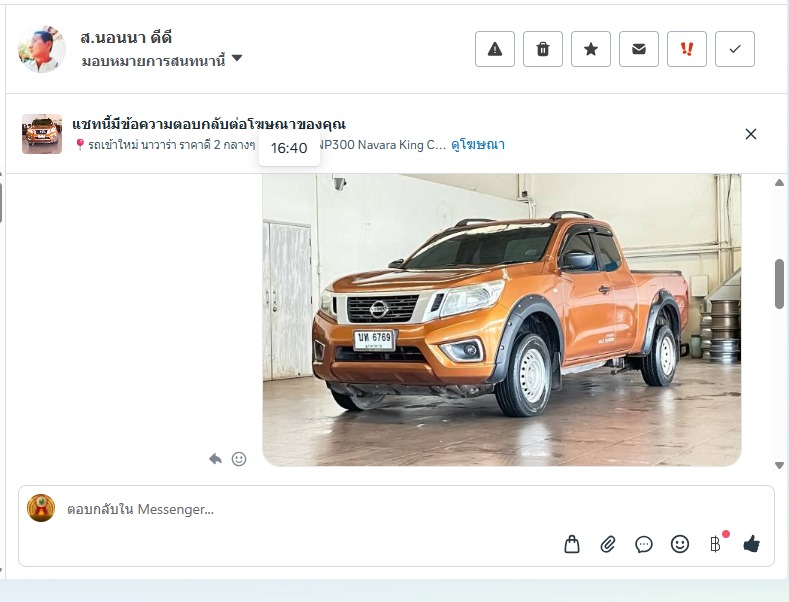Mark conversation done with checkmark icon
Image resolution: width=789 pixels, height=602 pixels.
pos(735,49)
